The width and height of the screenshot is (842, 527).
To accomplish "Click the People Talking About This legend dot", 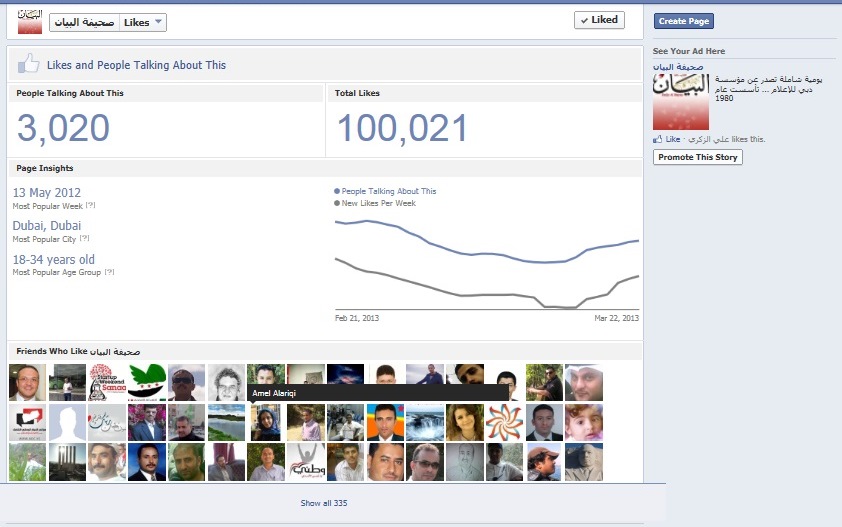I will tap(337, 191).
